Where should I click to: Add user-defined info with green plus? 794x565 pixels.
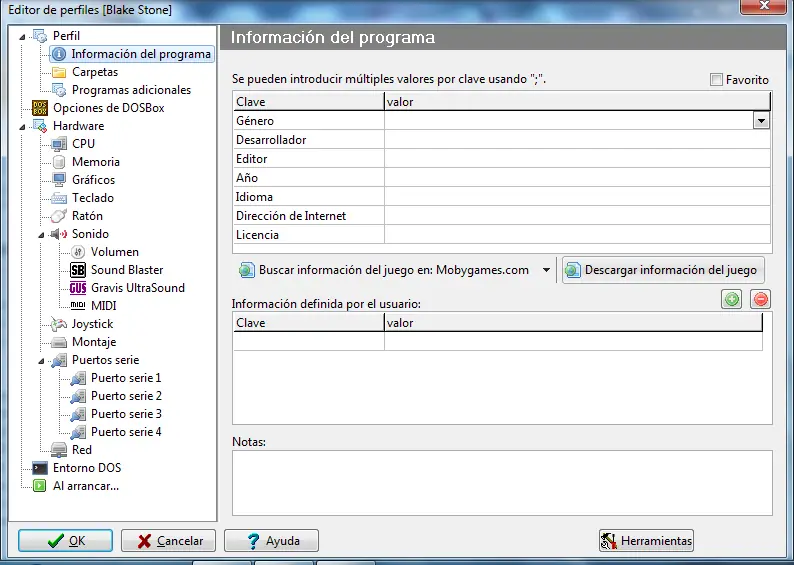tap(732, 299)
